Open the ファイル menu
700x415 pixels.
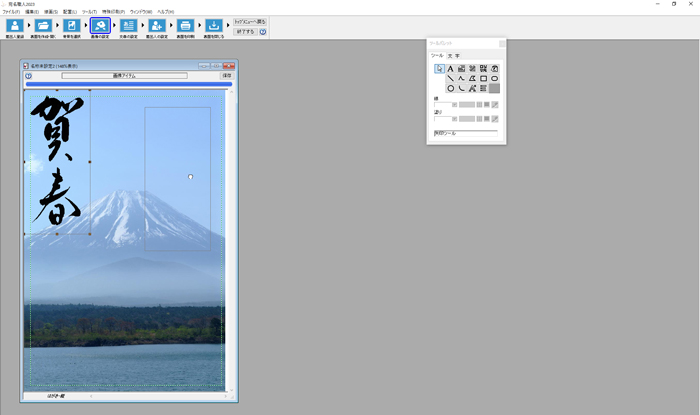pyautogui.click(x=10, y=11)
